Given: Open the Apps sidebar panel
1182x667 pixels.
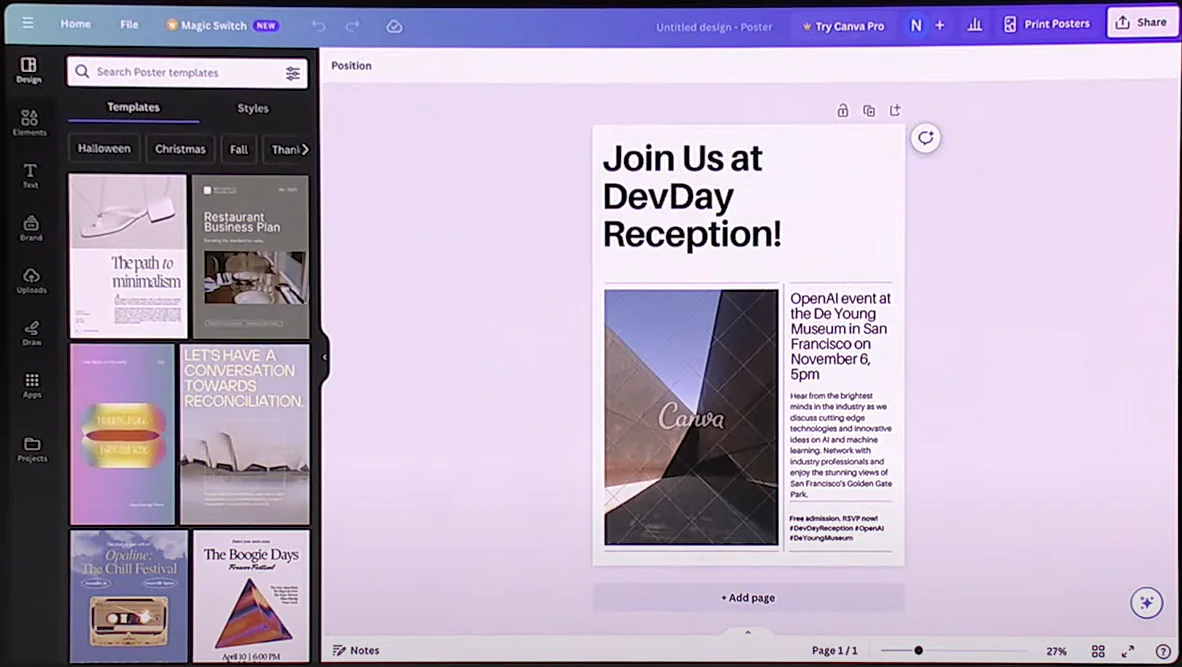Looking at the screenshot, I should tap(32, 384).
